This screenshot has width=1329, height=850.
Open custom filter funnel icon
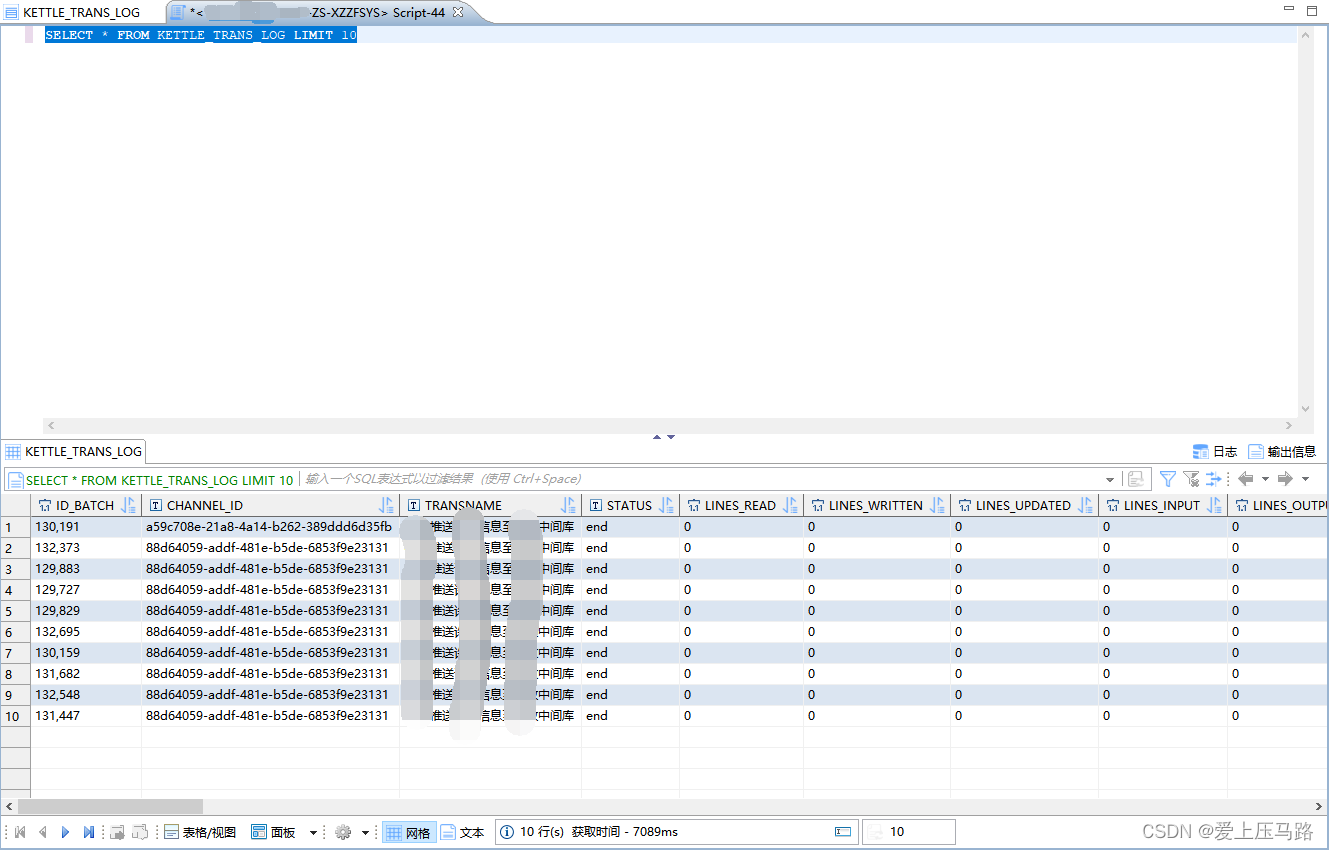tap(1167, 479)
